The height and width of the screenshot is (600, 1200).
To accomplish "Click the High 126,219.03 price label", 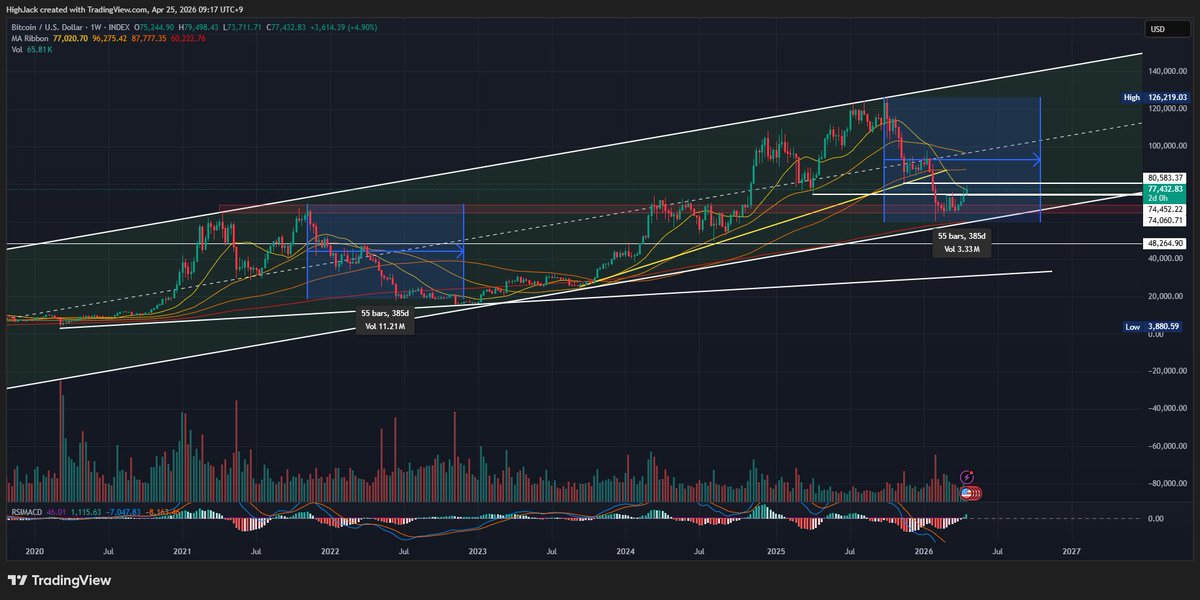I will 1155,97.
